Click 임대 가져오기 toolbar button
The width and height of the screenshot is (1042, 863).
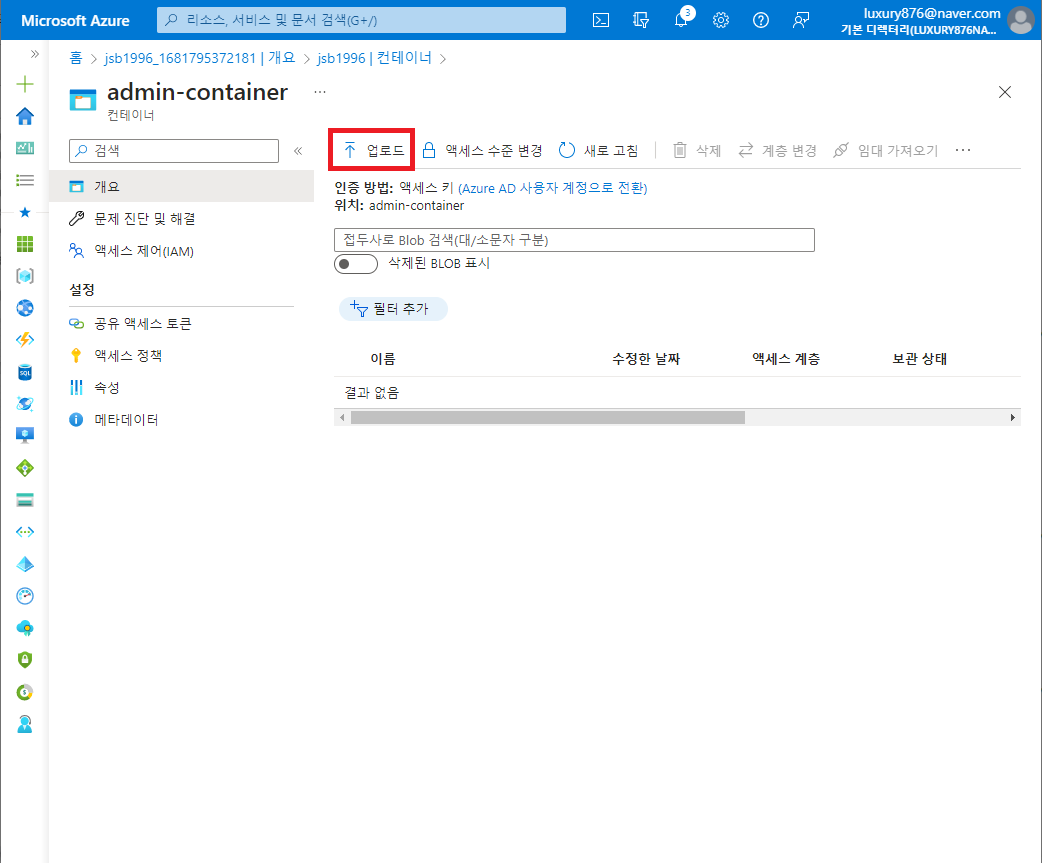[x=886, y=150]
